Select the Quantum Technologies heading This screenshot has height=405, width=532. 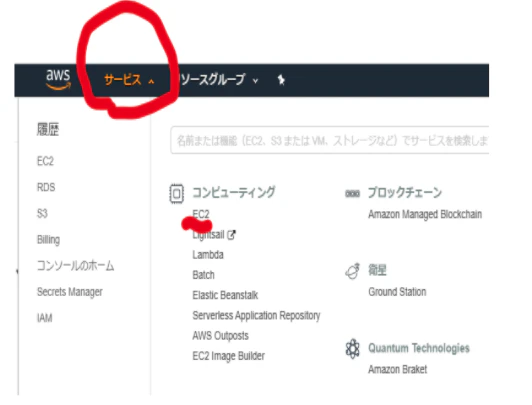[x=419, y=348]
